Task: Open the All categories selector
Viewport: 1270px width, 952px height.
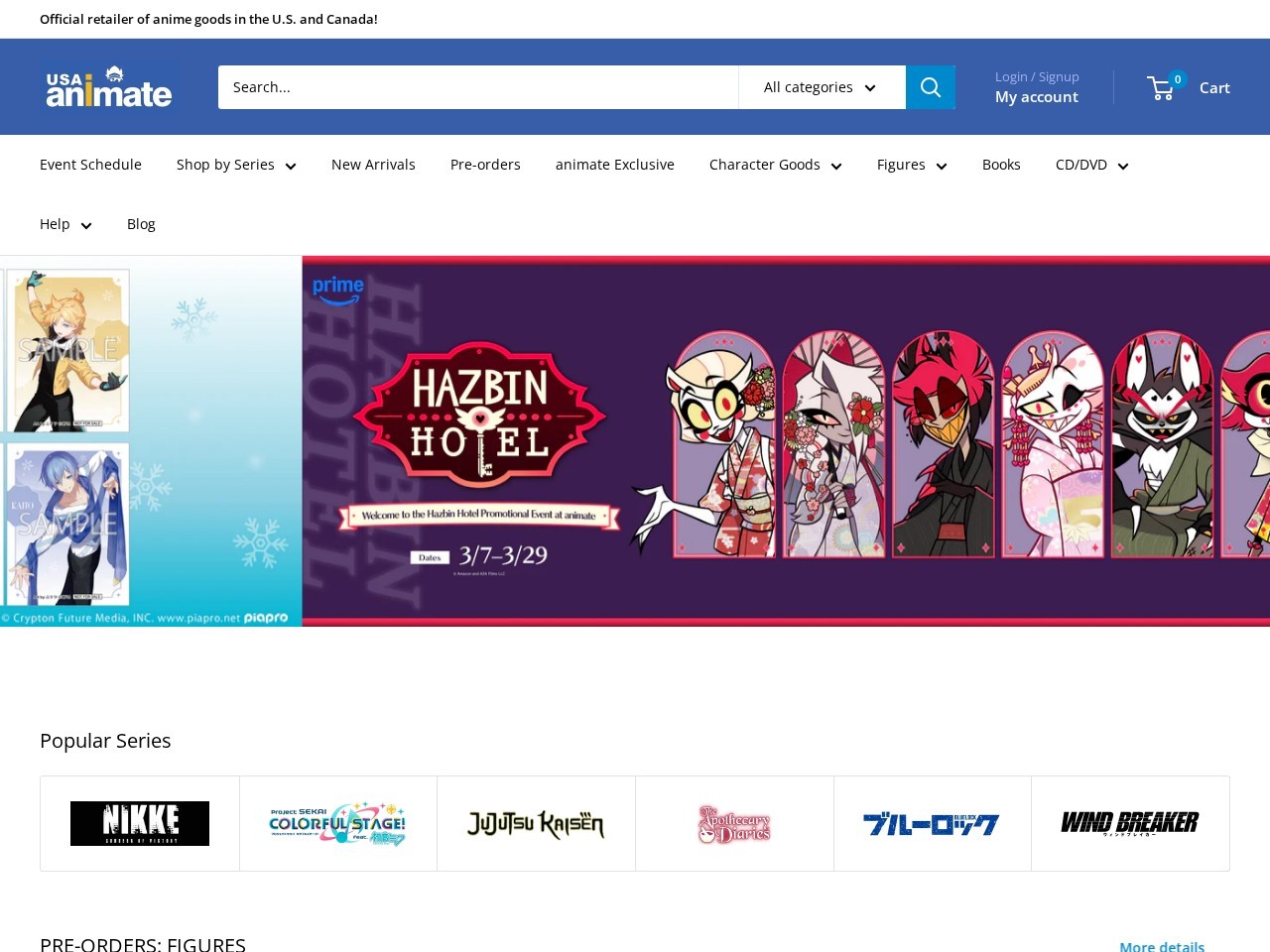Action: tap(822, 87)
